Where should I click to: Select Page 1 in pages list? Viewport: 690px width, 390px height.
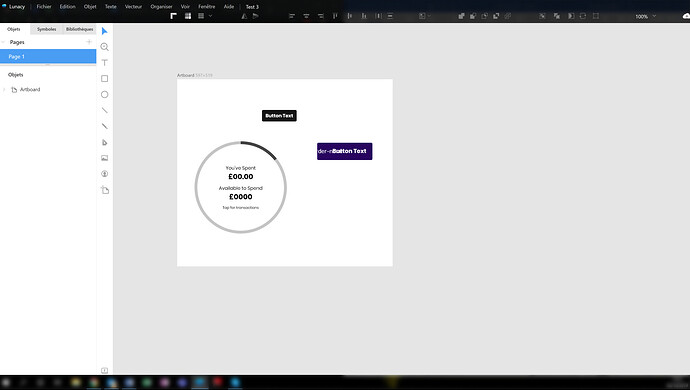point(48,56)
